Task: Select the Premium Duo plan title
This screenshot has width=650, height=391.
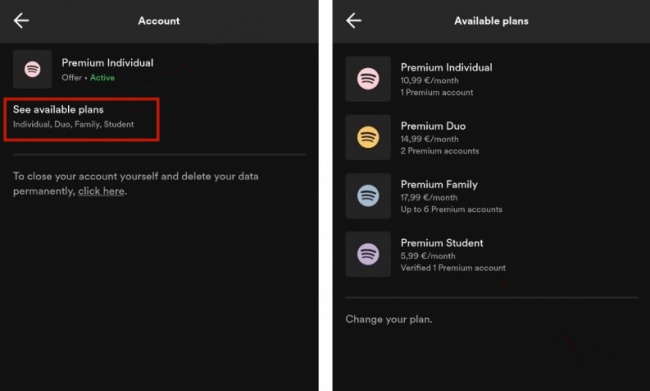Action: pos(433,126)
